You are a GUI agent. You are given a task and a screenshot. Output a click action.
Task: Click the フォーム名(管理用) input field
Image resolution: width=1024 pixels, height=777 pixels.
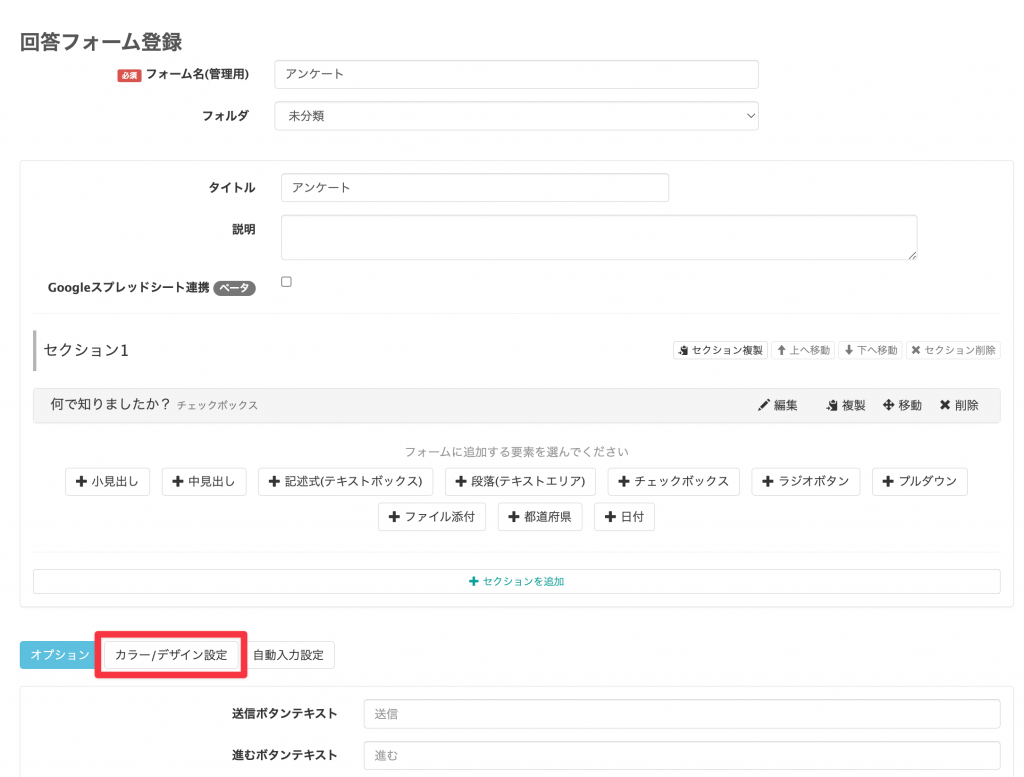coord(516,74)
